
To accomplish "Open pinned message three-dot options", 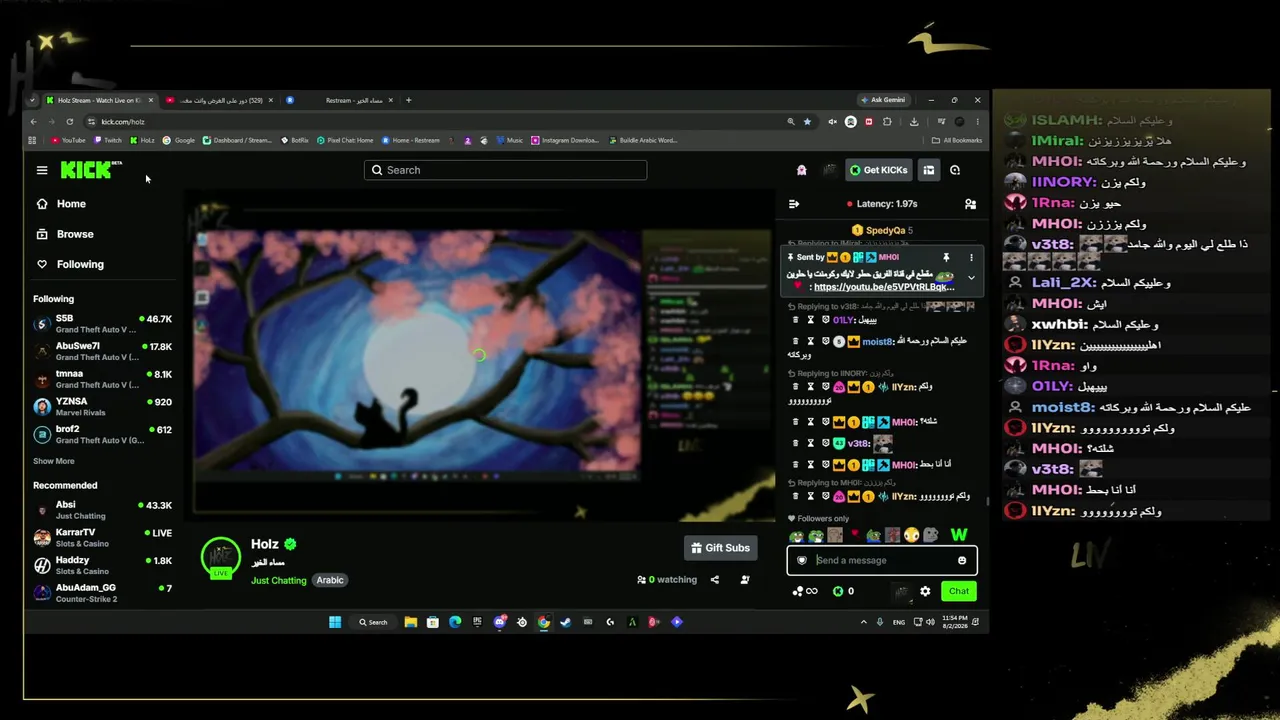I will [970, 258].
